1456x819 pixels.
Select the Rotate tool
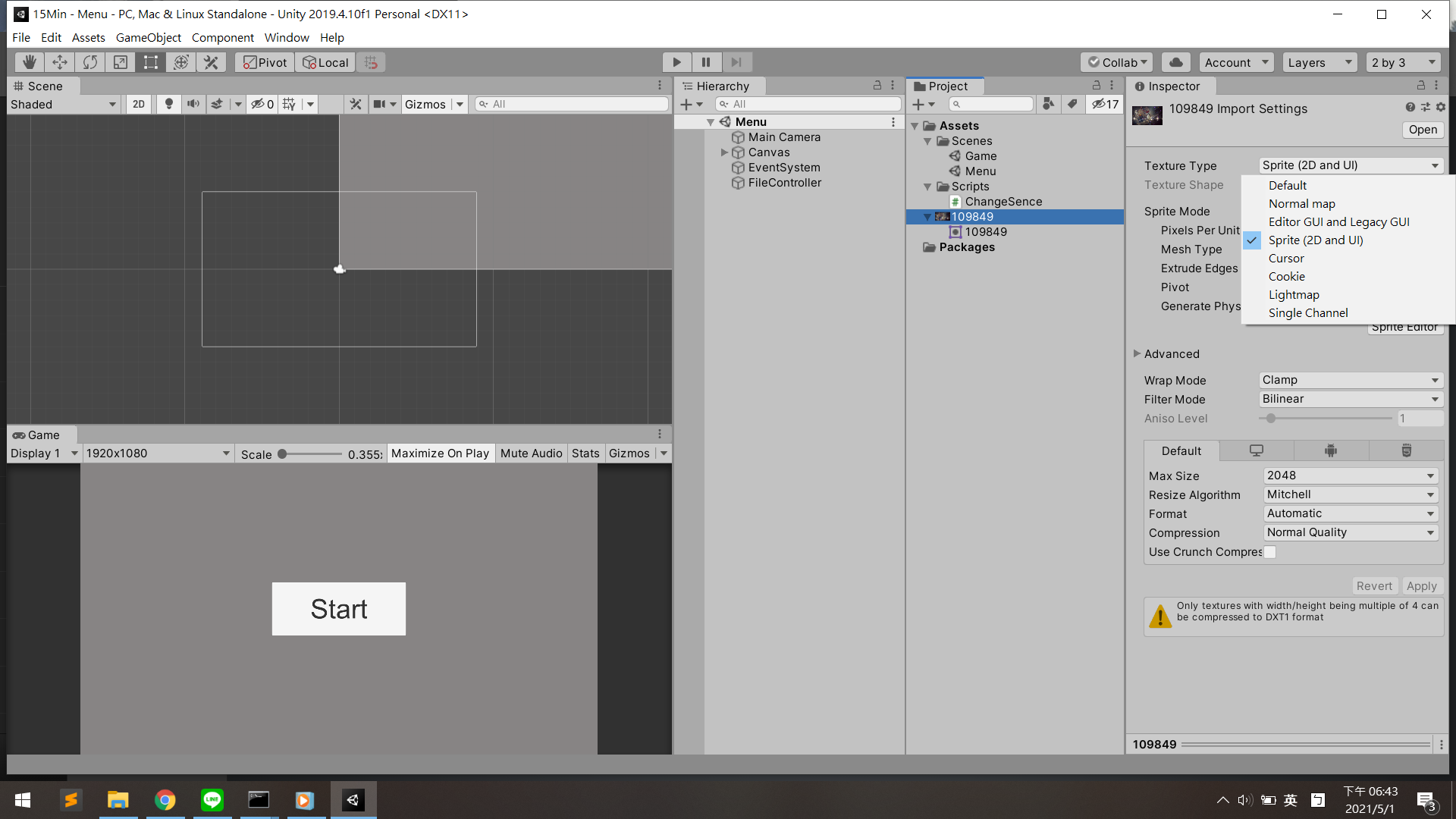[x=90, y=62]
